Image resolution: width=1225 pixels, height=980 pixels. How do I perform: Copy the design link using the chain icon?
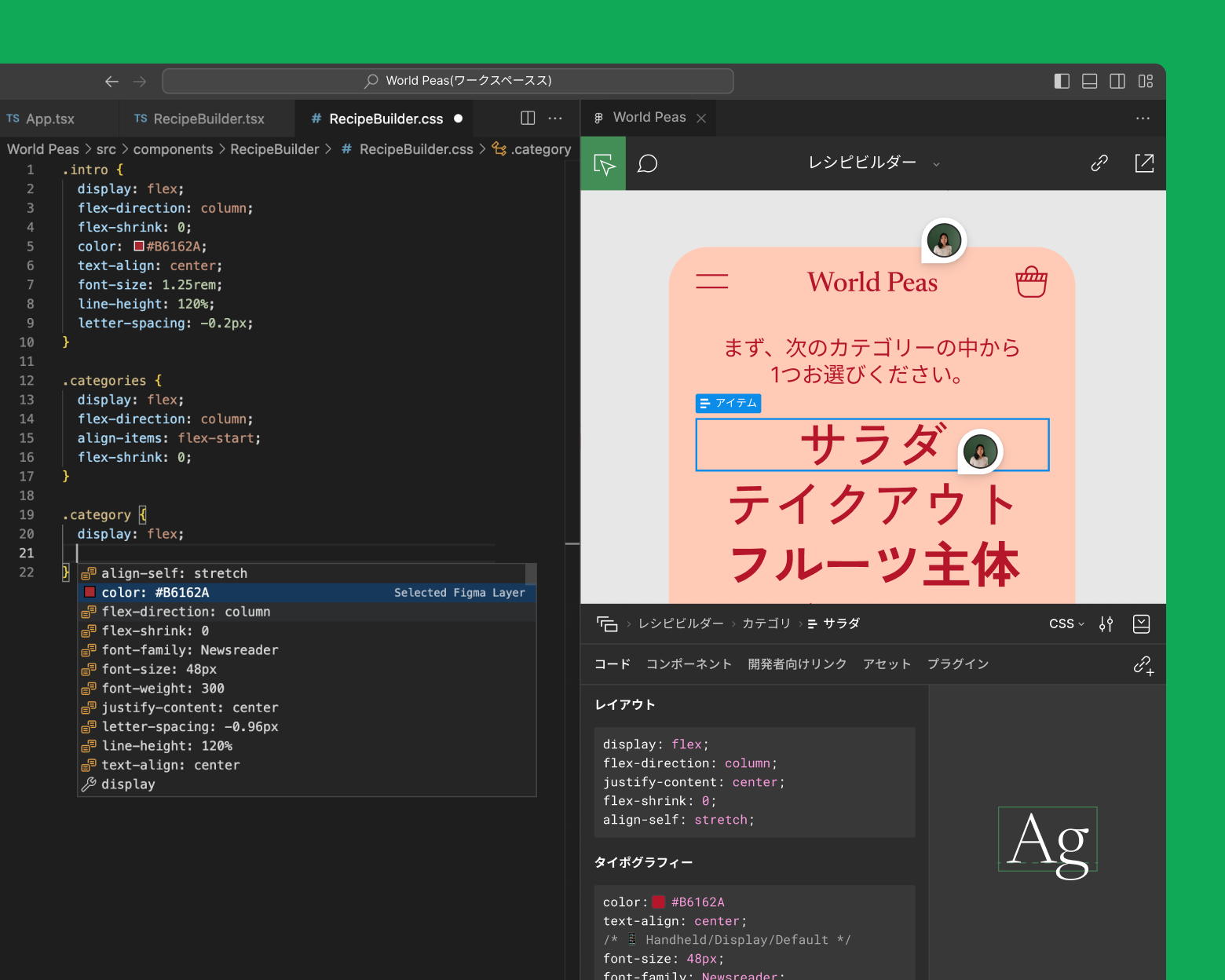pyautogui.click(x=1099, y=163)
